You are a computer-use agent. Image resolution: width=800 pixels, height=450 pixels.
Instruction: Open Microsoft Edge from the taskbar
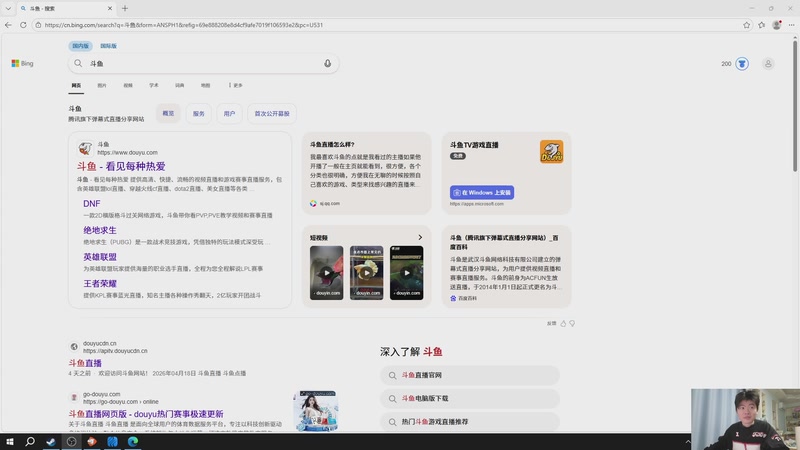(x=133, y=441)
